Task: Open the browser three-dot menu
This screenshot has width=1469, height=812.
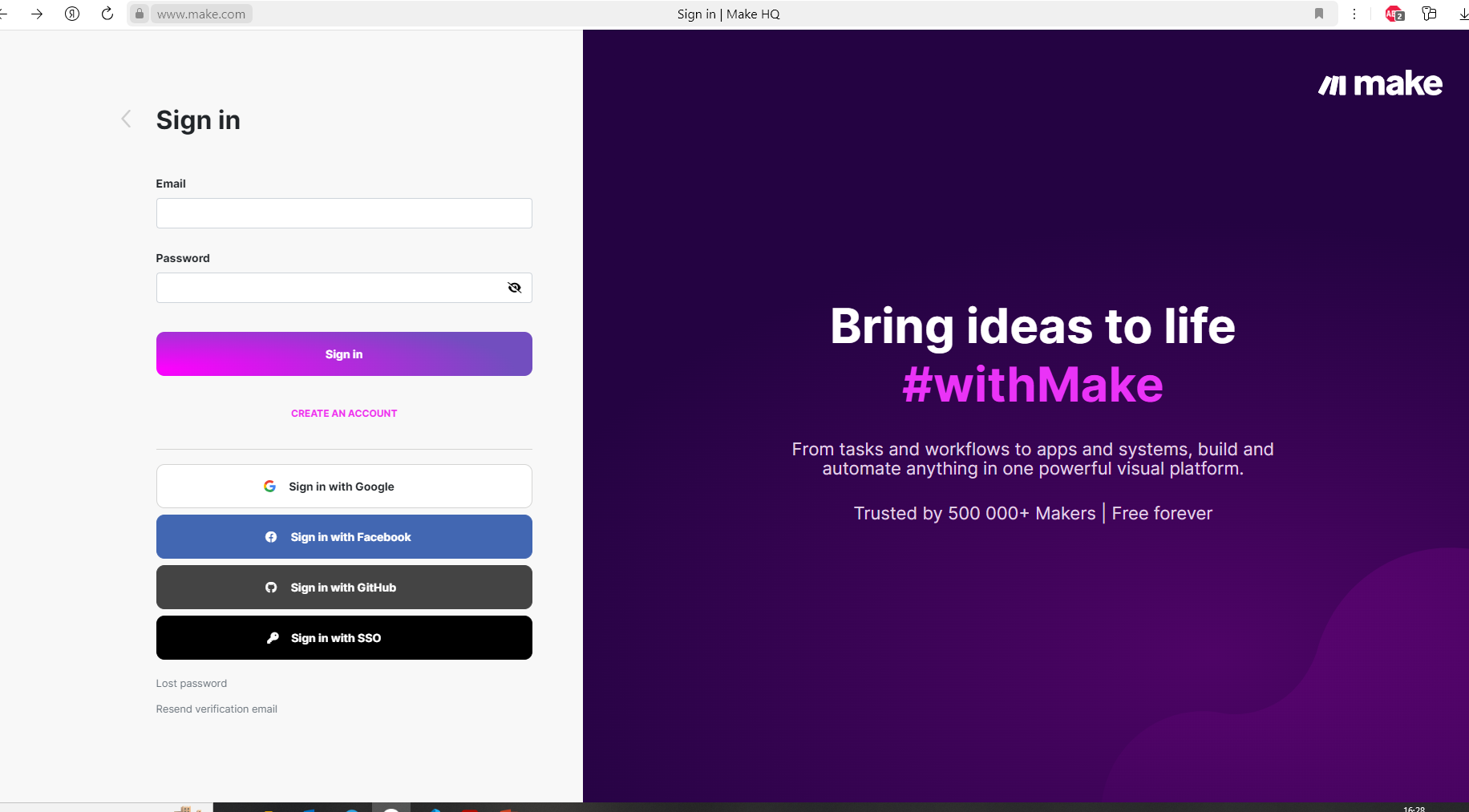Action: (x=1354, y=14)
